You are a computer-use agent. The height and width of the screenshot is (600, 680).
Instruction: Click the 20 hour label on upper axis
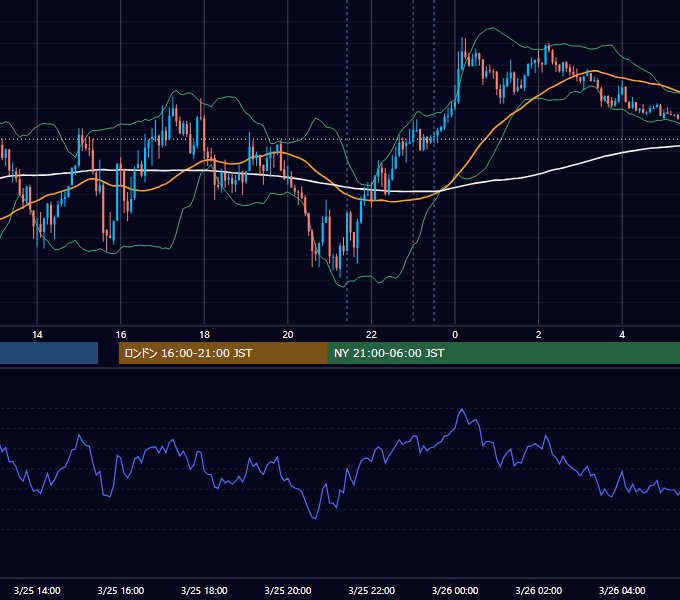click(x=288, y=335)
